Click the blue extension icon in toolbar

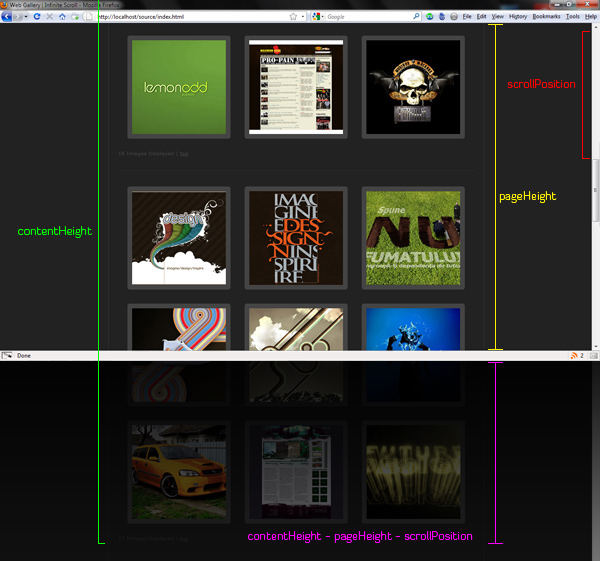pyautogui.click(x=442, y=16)
